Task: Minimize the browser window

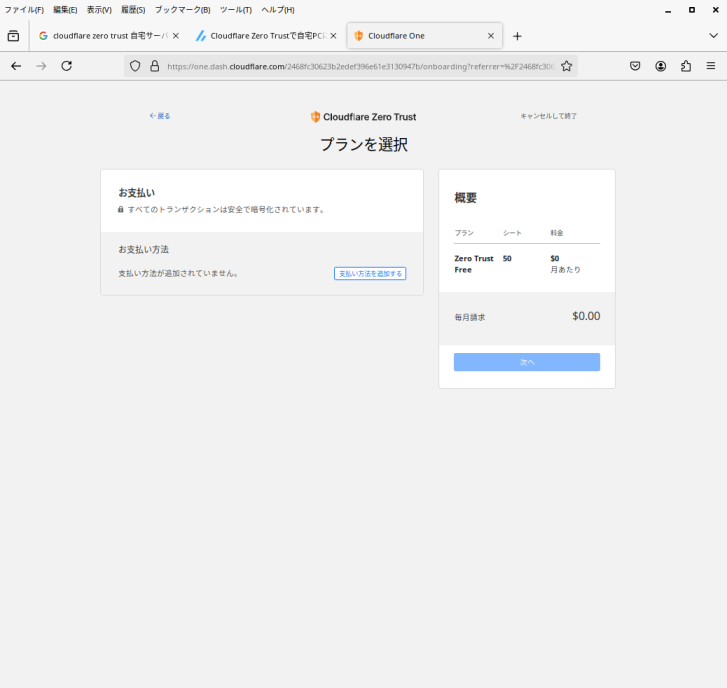Action: tap(668, 10)
